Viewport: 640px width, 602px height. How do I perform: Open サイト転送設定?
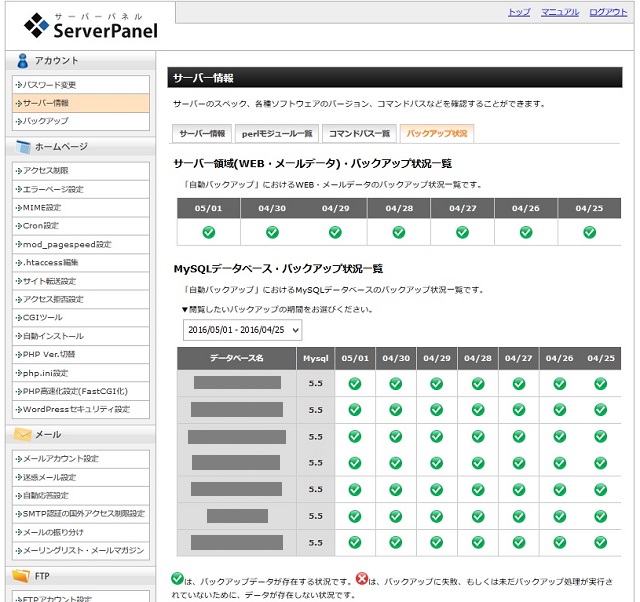pos(81,281)
